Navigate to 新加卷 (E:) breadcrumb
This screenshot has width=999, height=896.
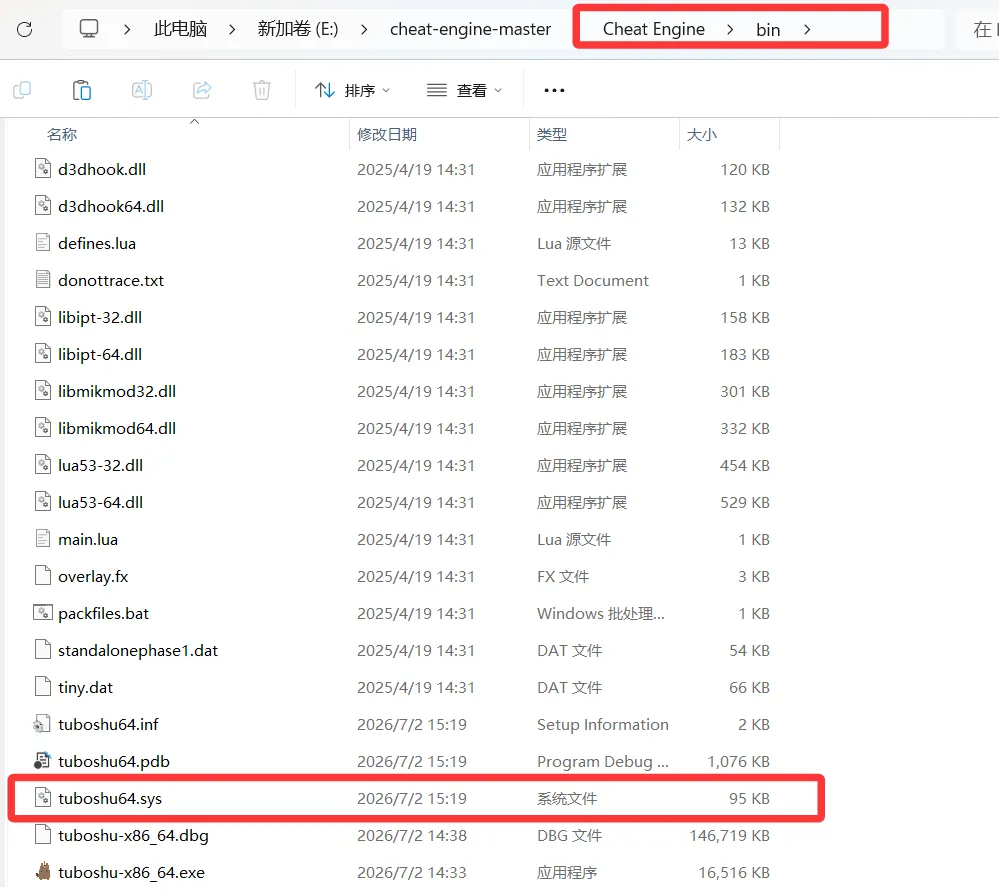pos(298,29)
